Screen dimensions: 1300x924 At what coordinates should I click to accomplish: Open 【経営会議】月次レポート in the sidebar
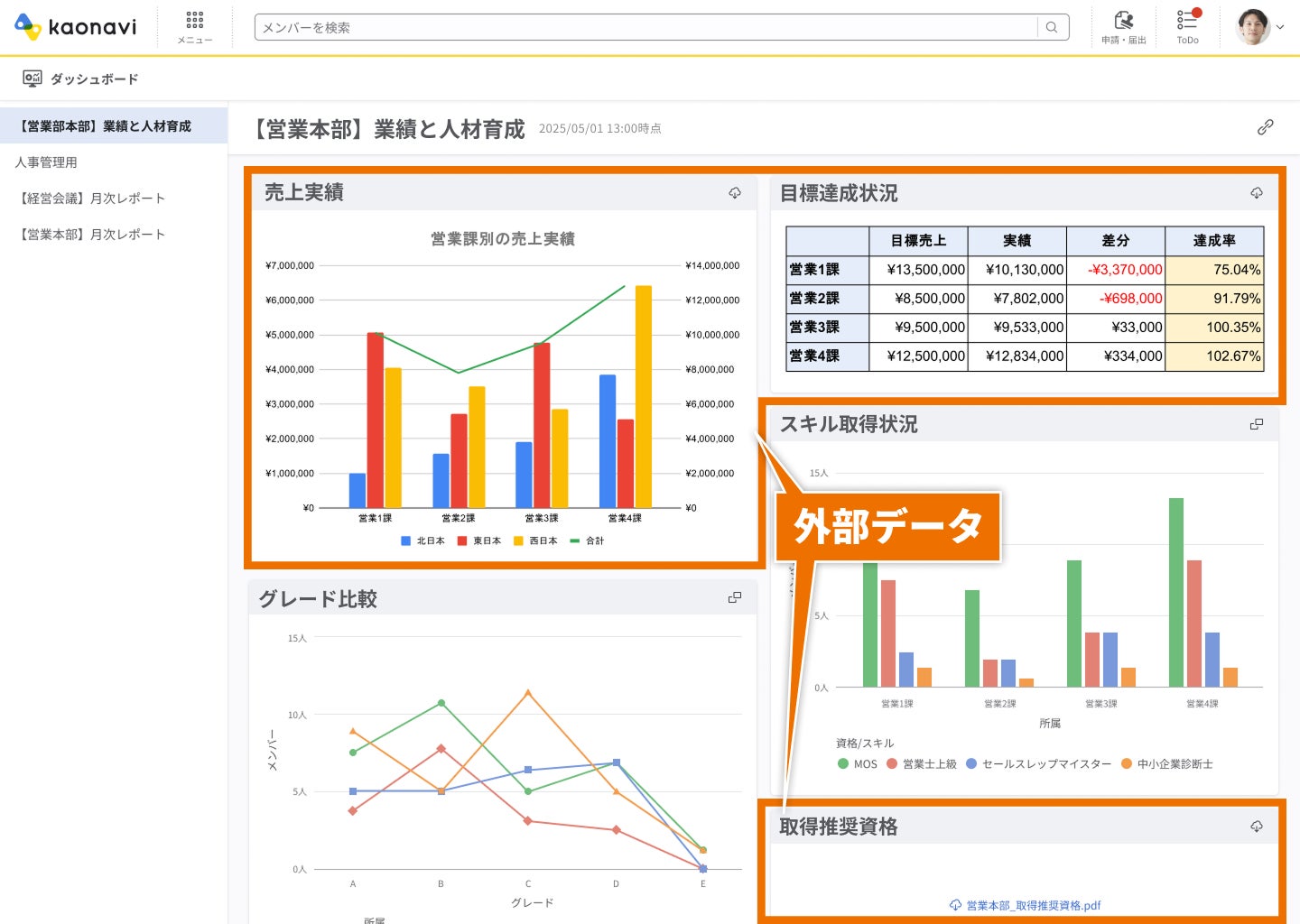(114, 199)
